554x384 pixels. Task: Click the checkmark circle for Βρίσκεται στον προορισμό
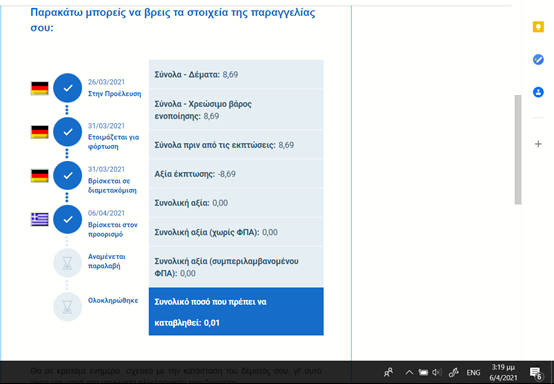[67, 219]
